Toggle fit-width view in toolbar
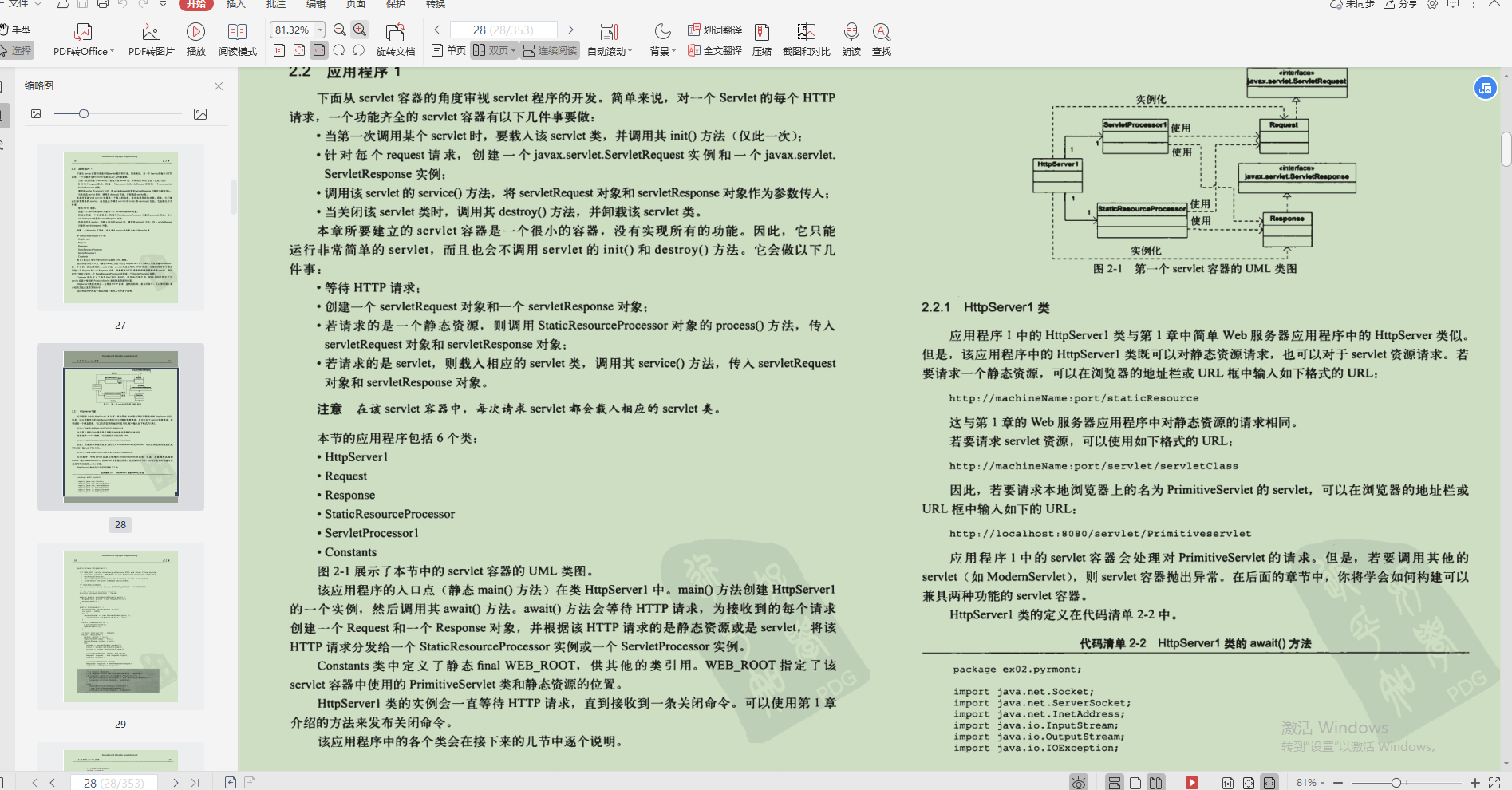The image size is (1512, 790). [319, 50]
